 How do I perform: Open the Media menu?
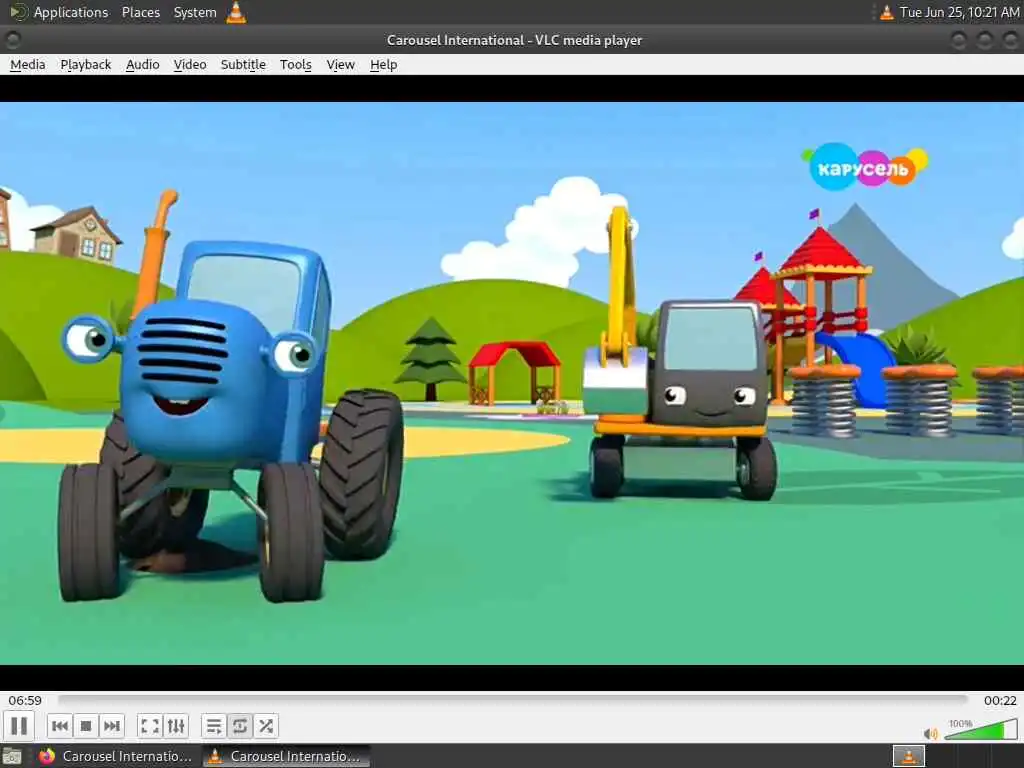click(27, 65)
